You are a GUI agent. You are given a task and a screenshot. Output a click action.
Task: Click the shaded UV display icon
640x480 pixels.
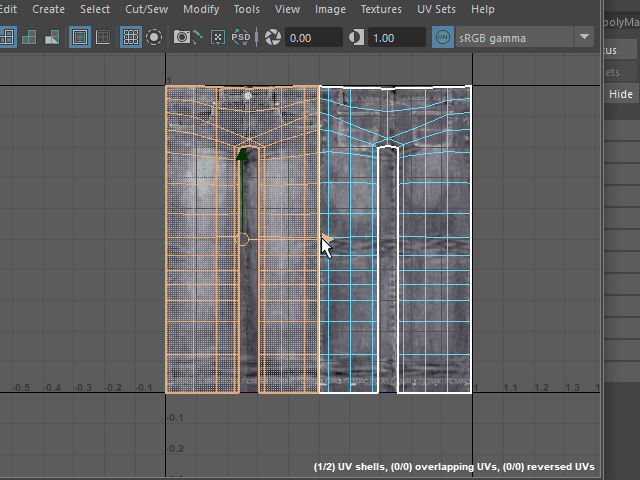[x=28, y=38]
